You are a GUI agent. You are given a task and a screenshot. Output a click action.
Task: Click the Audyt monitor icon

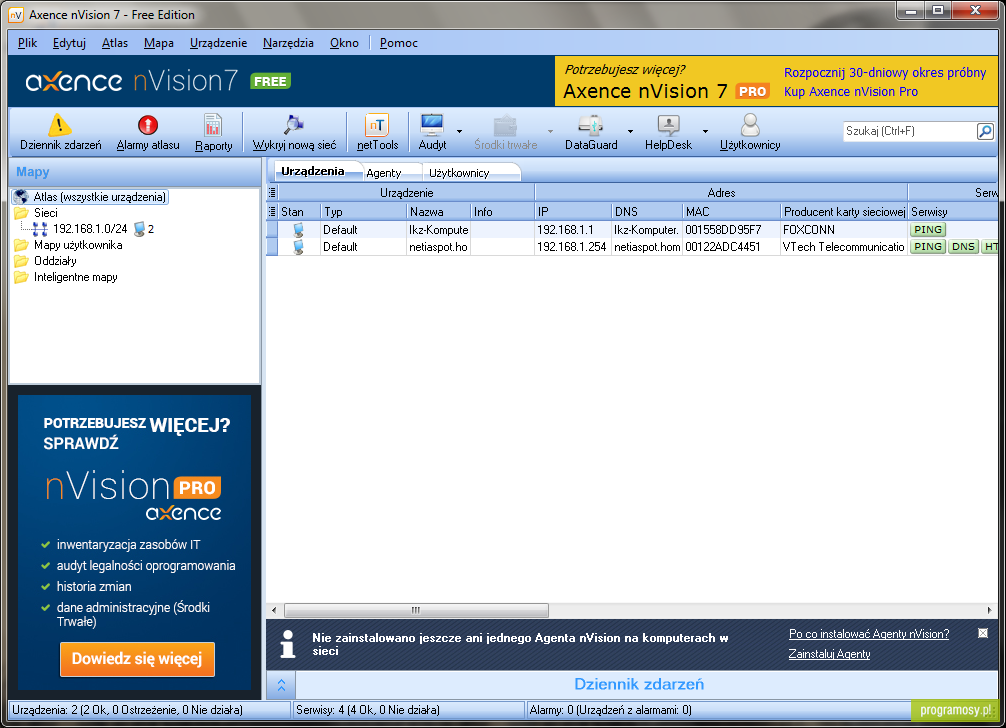click(x=432, y=124)
